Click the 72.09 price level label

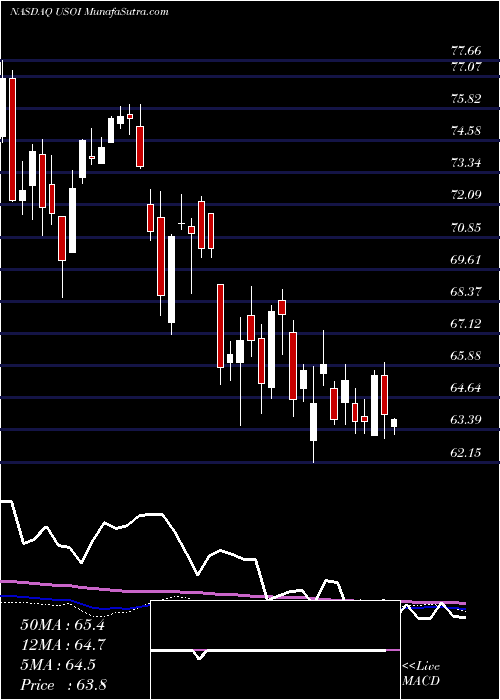pos(466,195)
